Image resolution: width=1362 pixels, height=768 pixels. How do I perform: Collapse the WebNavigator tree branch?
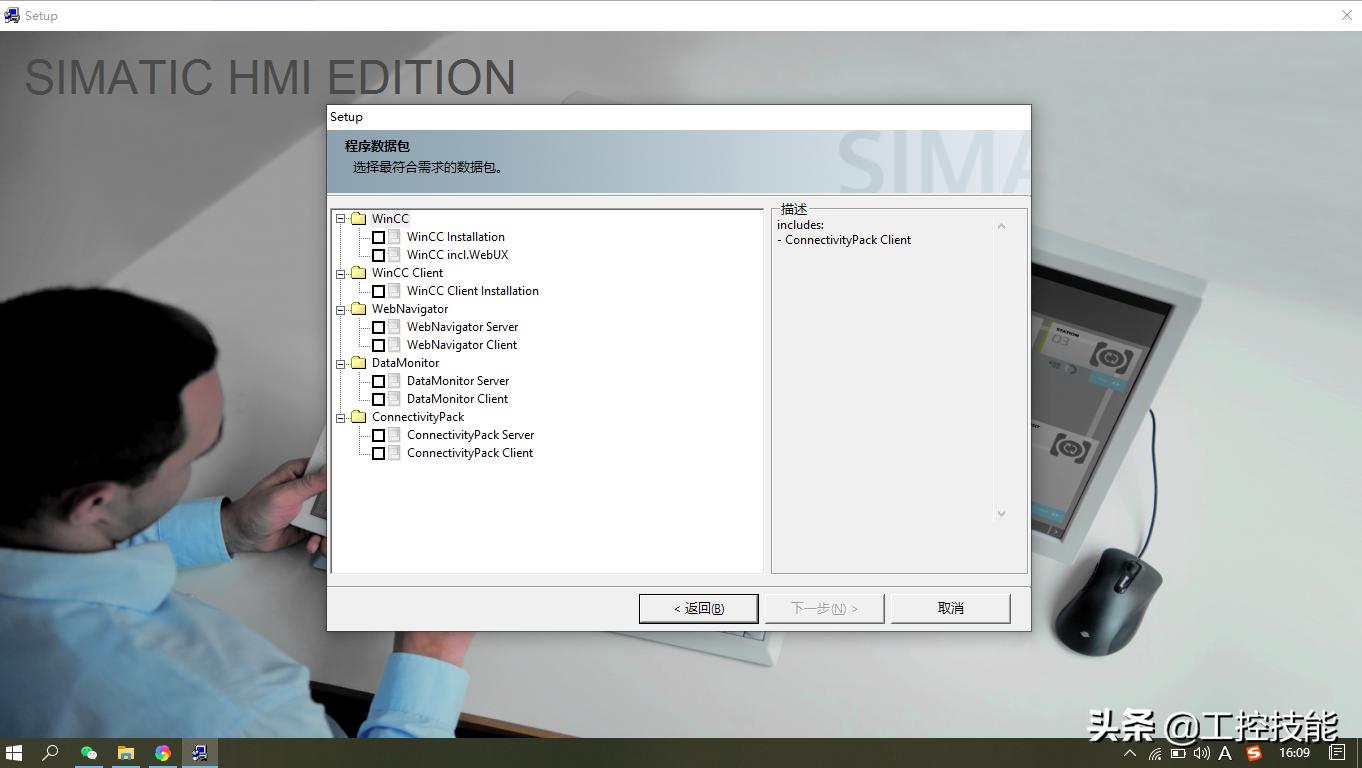(x=340, y=308)
